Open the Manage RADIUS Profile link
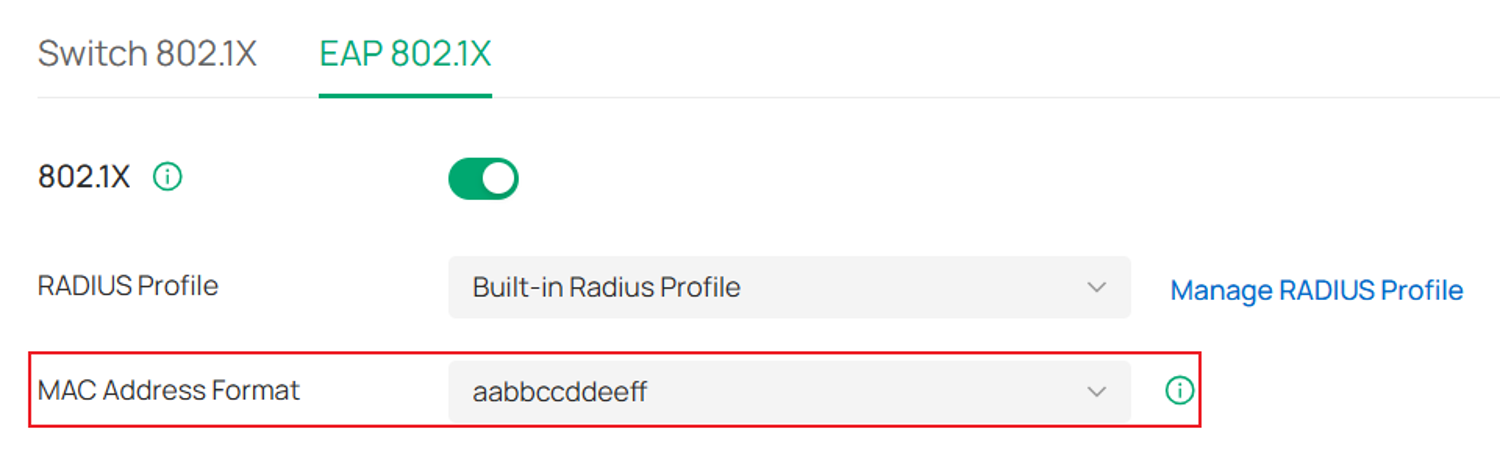Screen dimensions: 1500x459 pyautogui.click(x=1316, y=290)
